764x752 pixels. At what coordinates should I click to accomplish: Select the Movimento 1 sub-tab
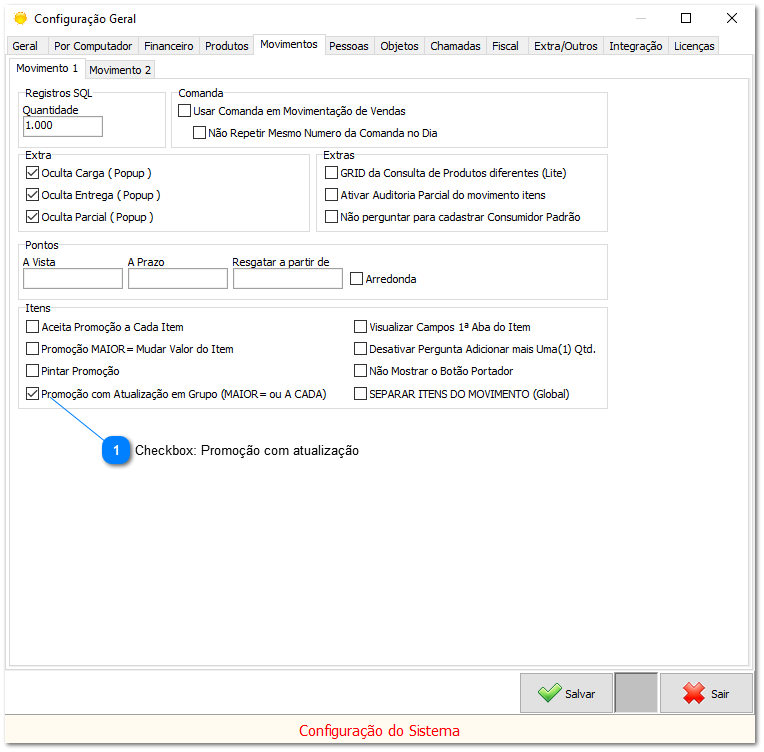point(47,68)
